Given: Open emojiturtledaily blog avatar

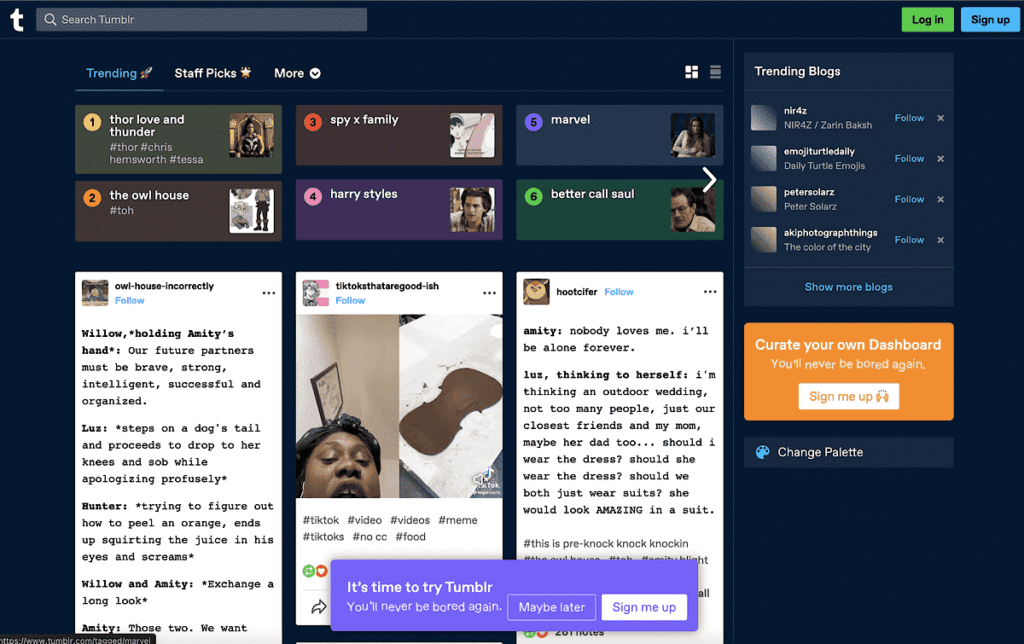Looking at the screenshot, I should tap(763, 159).
